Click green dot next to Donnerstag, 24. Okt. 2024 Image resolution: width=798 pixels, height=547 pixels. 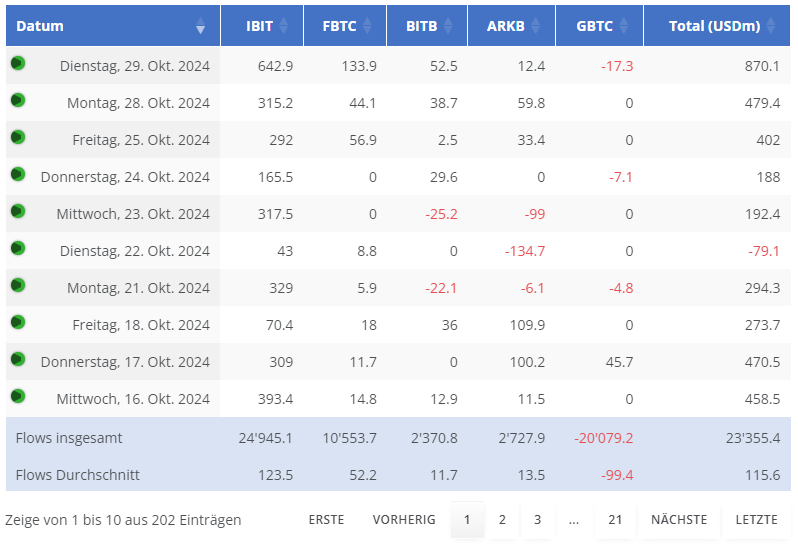pos(18,174)
